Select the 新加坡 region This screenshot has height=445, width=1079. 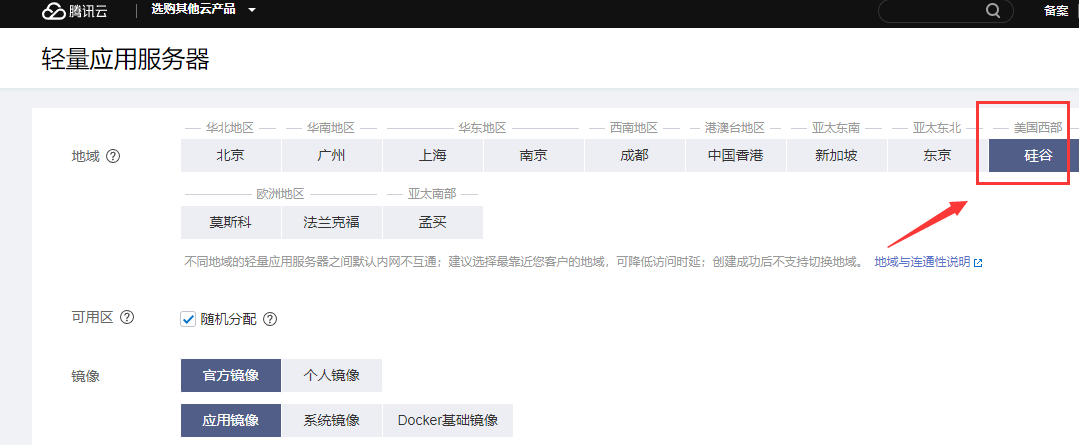click(x=837, y=155)
